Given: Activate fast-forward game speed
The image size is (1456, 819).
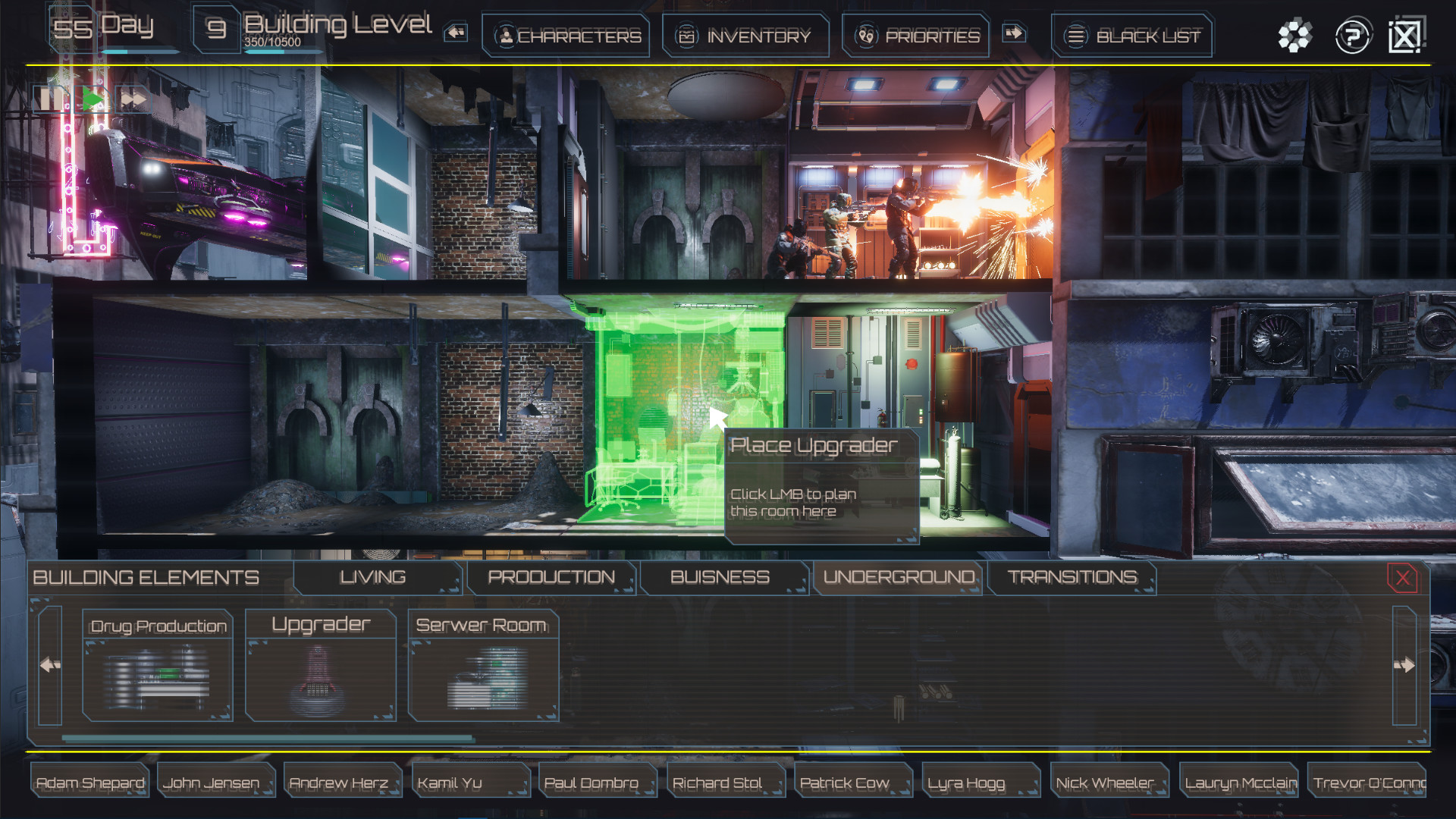Looking at the screenshot, I should pyautogui.click(x=133, y=99).
